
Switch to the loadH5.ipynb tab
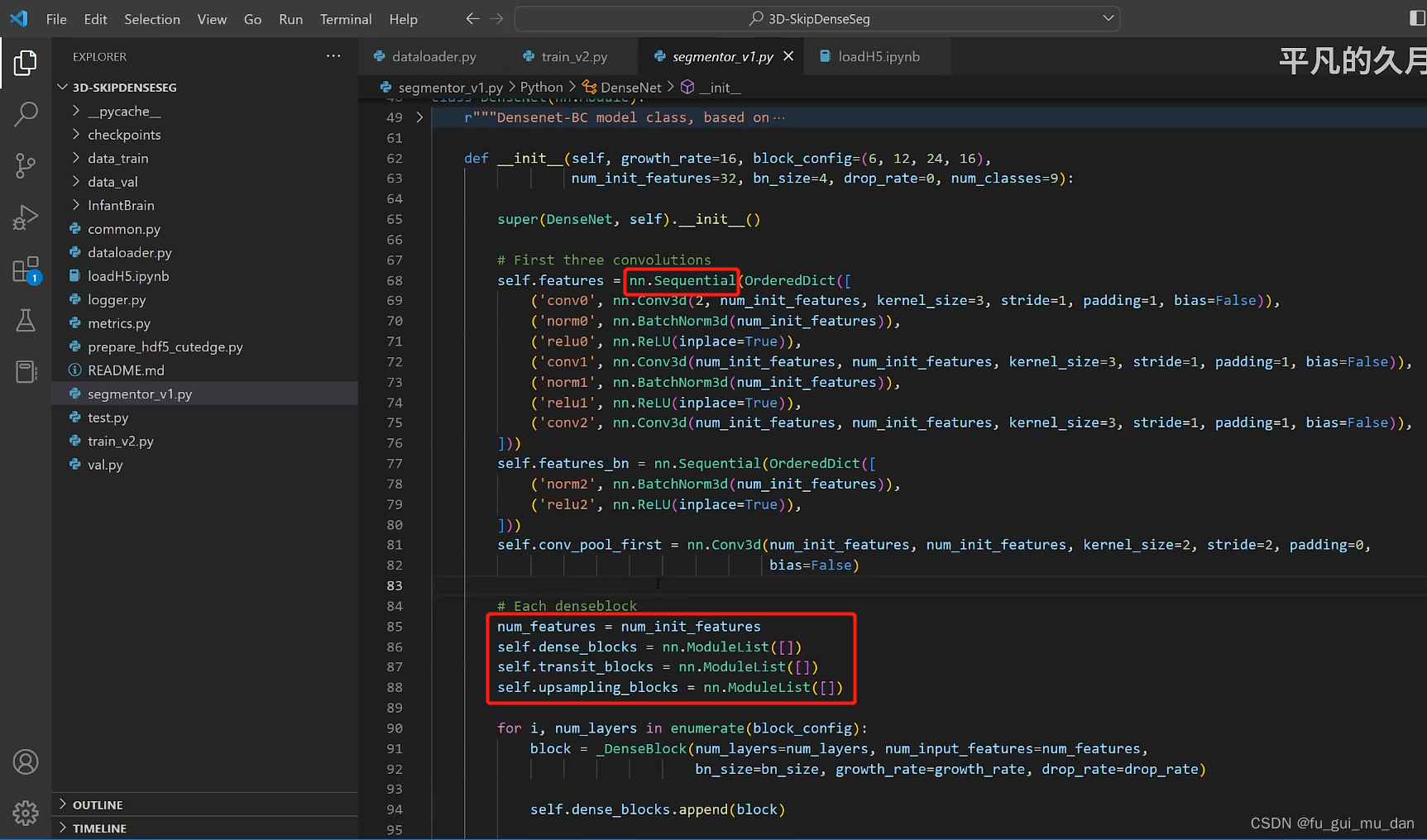point(879,56)
